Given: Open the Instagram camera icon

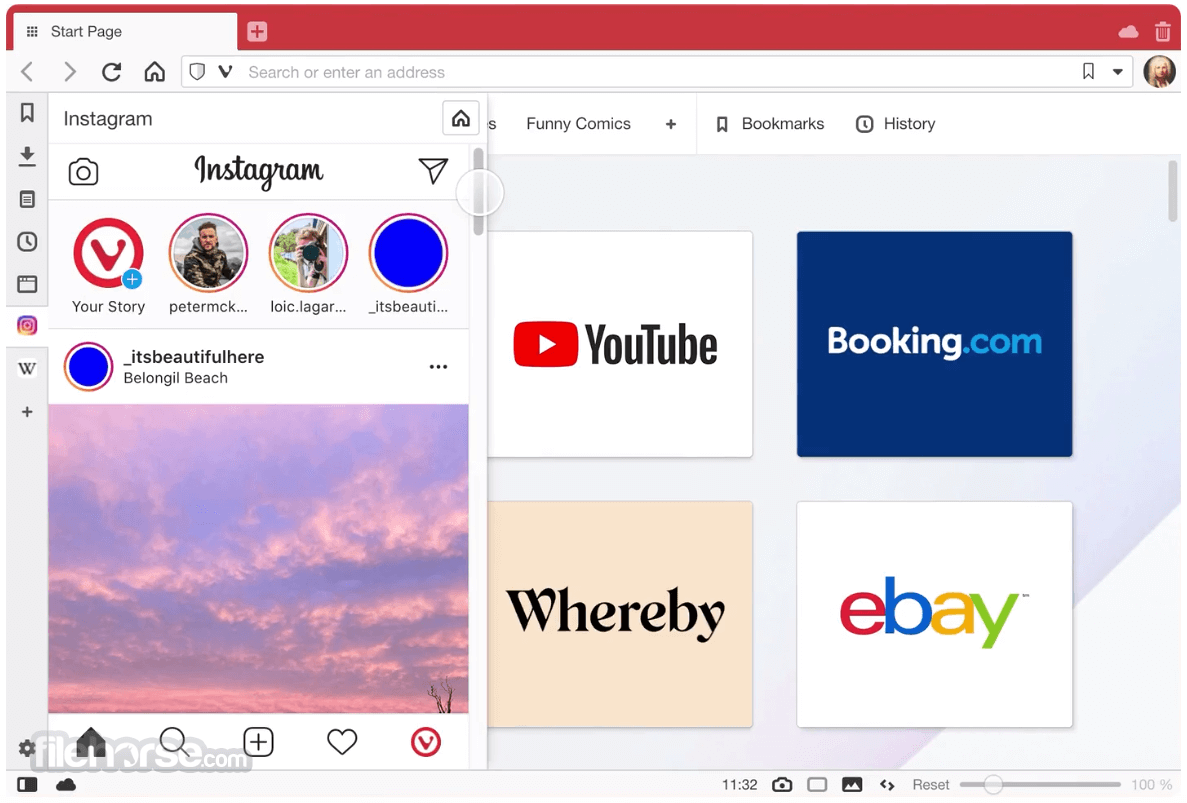Looking at the screenshot, I should [83, 172].
